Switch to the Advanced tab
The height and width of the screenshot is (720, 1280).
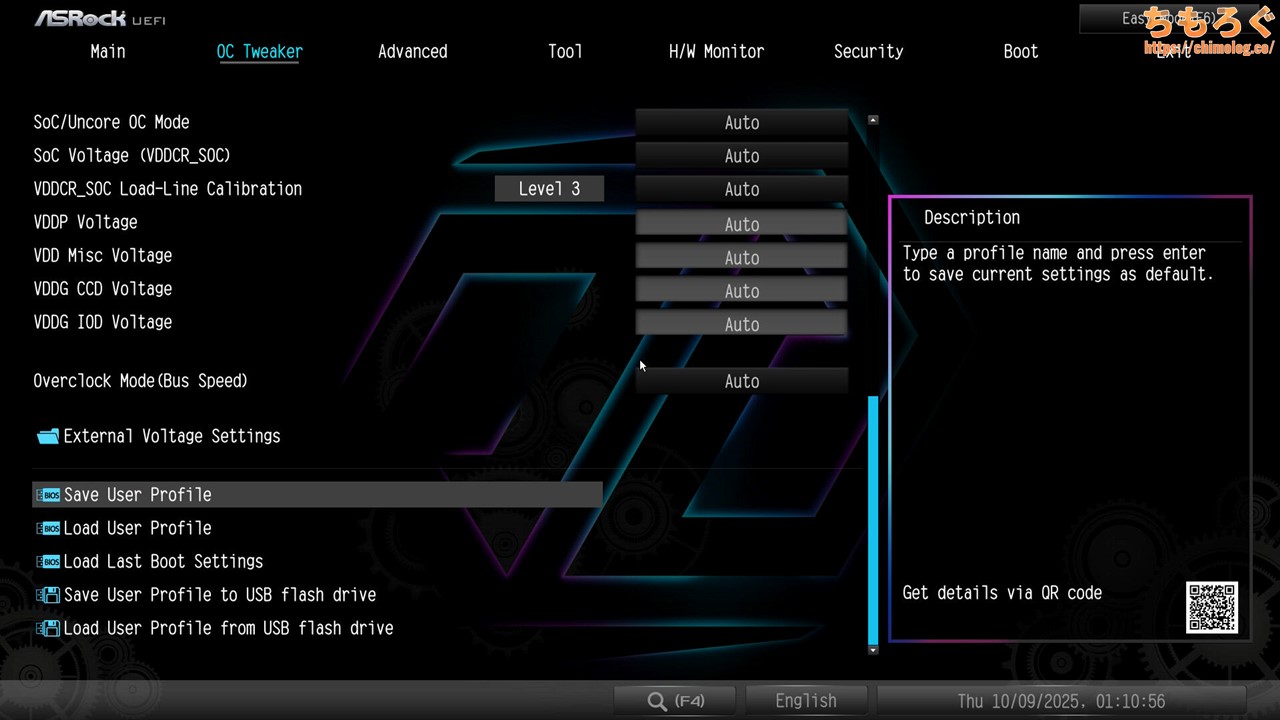pos(412,52)
